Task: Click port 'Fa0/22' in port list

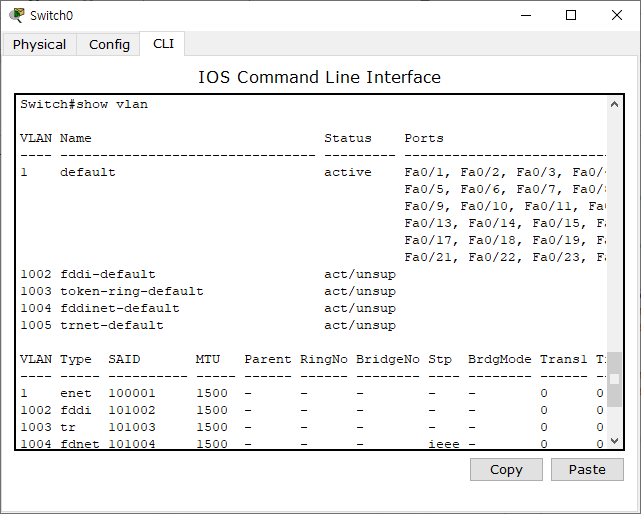Action: (x=492, y=257)
